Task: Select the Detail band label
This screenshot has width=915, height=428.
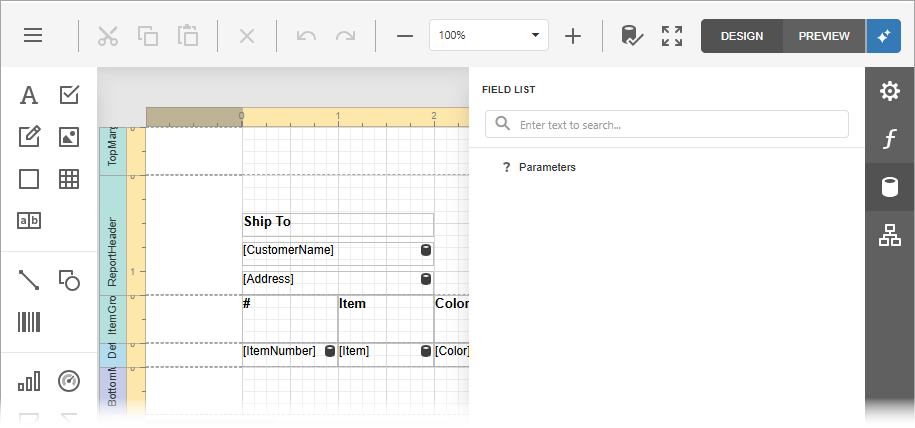Action: click(113, 355)
